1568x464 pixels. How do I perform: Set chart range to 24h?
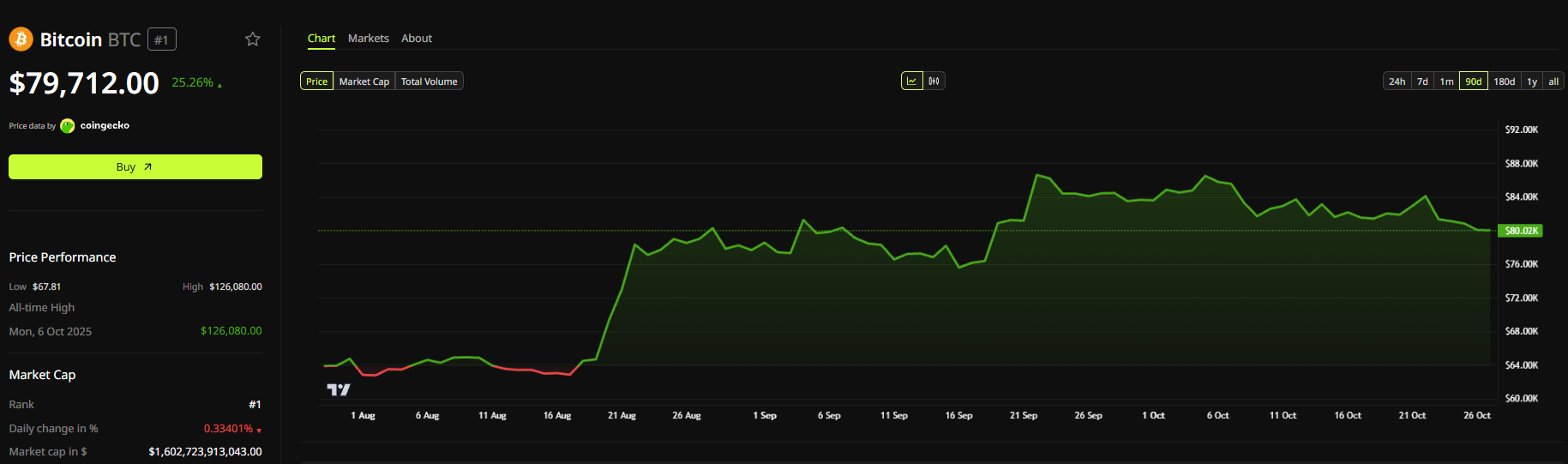pyautogui.click(x=1397, y=81)
